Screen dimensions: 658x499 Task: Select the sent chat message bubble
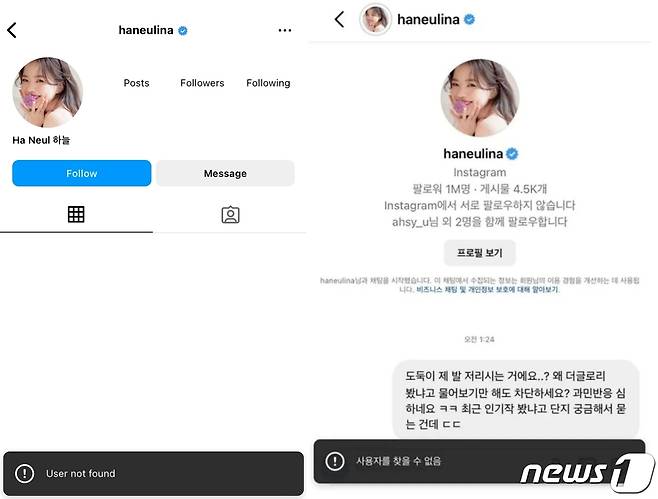click(x=516, y=400)
